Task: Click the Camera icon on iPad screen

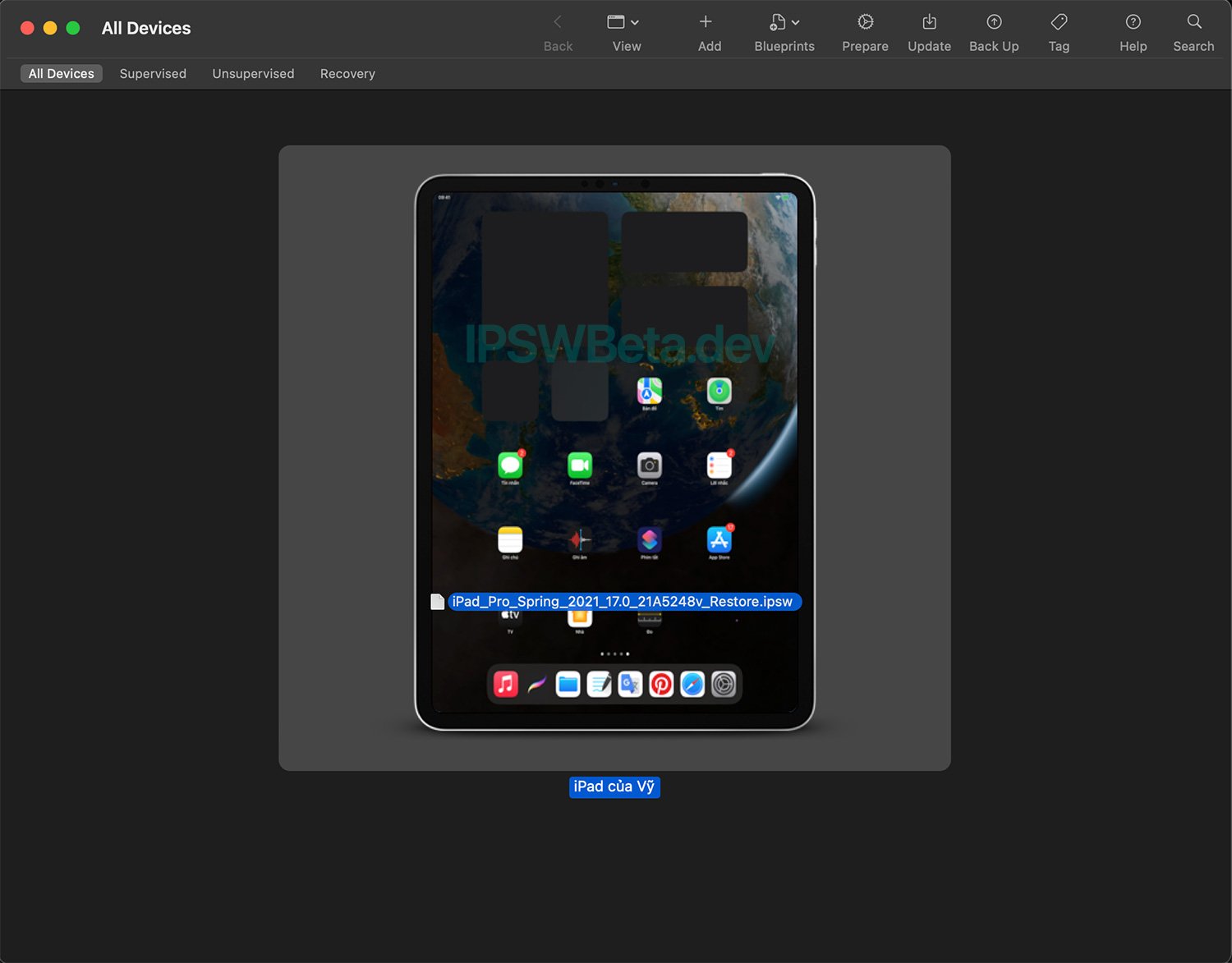Action: click(x=650, y=465)
